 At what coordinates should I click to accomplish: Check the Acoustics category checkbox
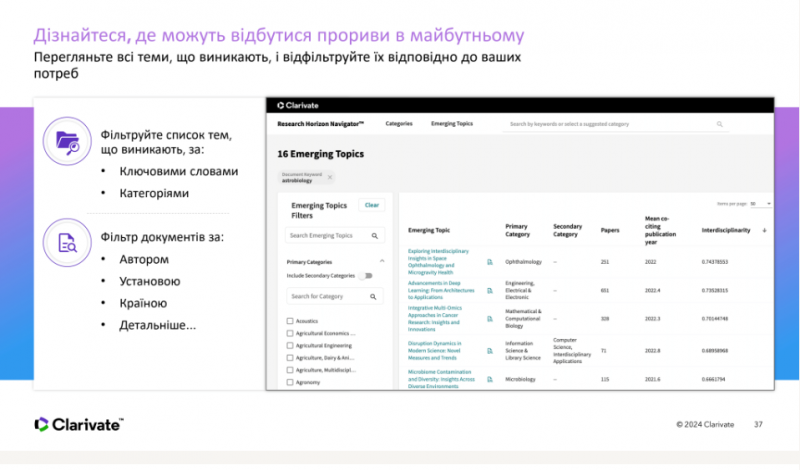(x=290, y=321)
